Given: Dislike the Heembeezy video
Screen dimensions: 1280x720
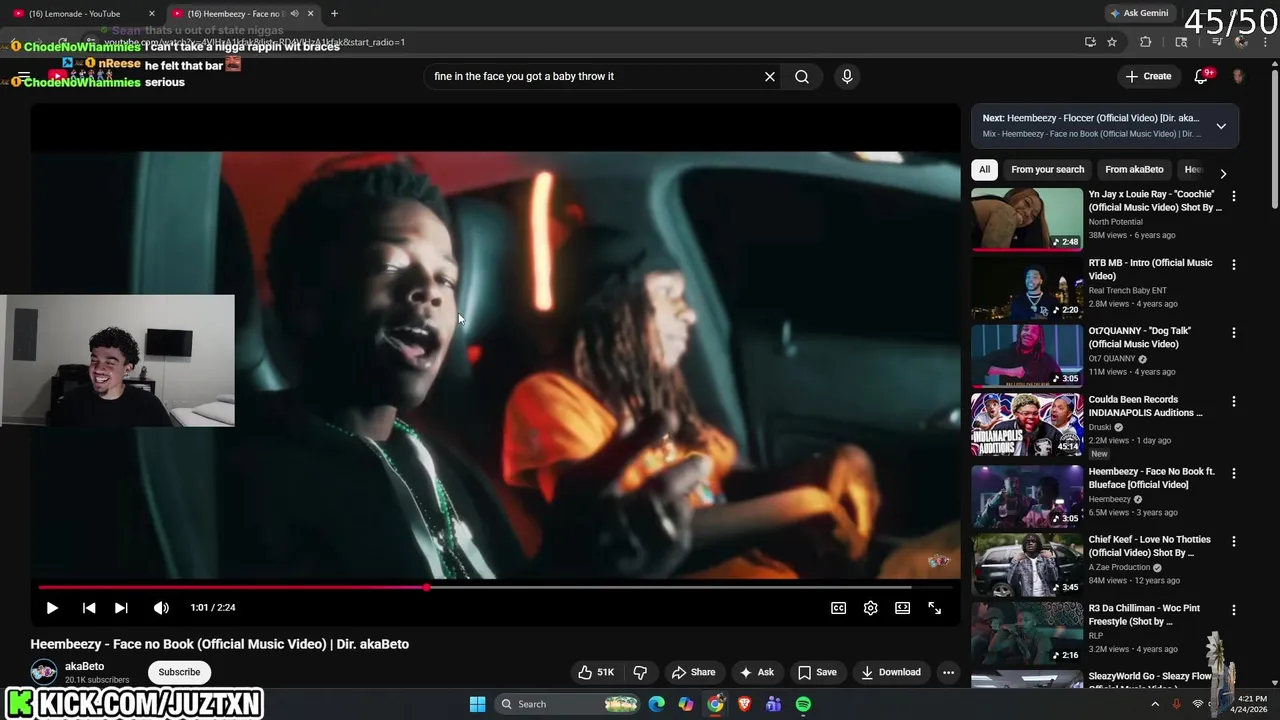Looking at the screenshot, I should tap(641, 672).
